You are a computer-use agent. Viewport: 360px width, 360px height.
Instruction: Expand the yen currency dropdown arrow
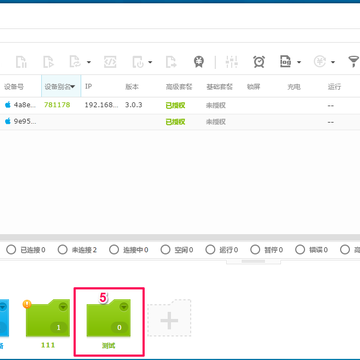[x=333, y=62]
